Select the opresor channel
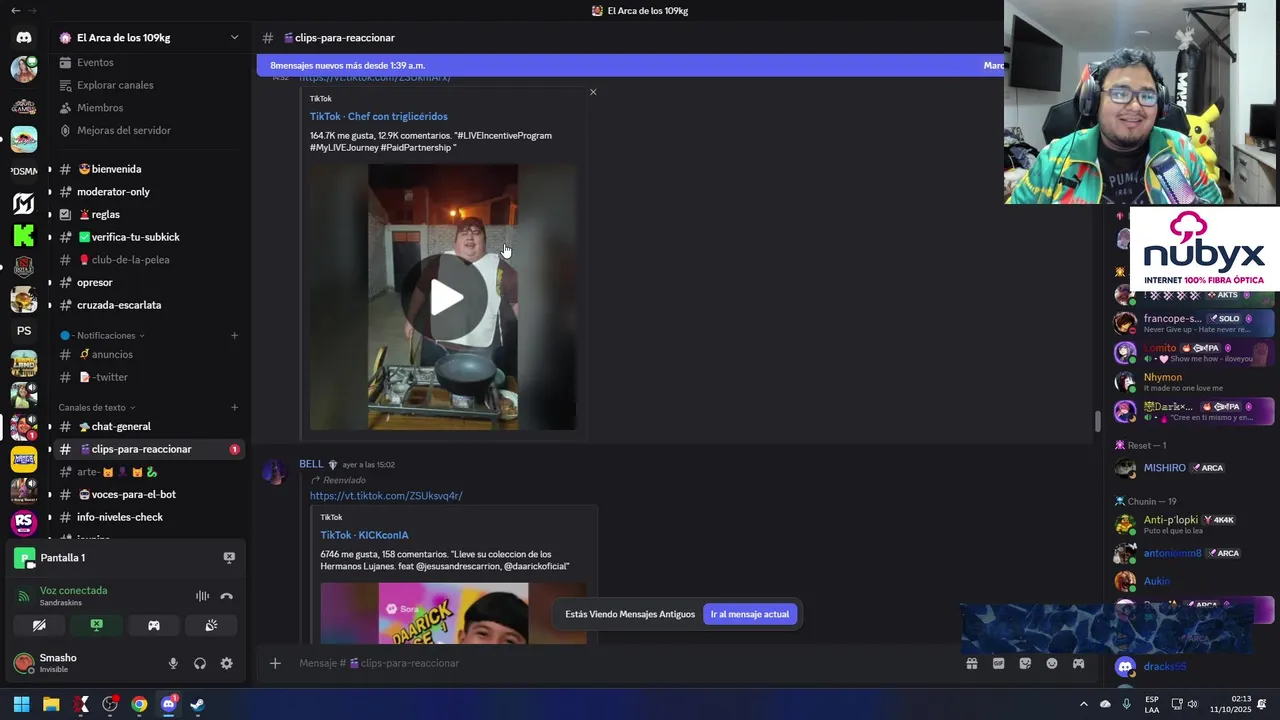1280x720 pixels. pos(150,282)
